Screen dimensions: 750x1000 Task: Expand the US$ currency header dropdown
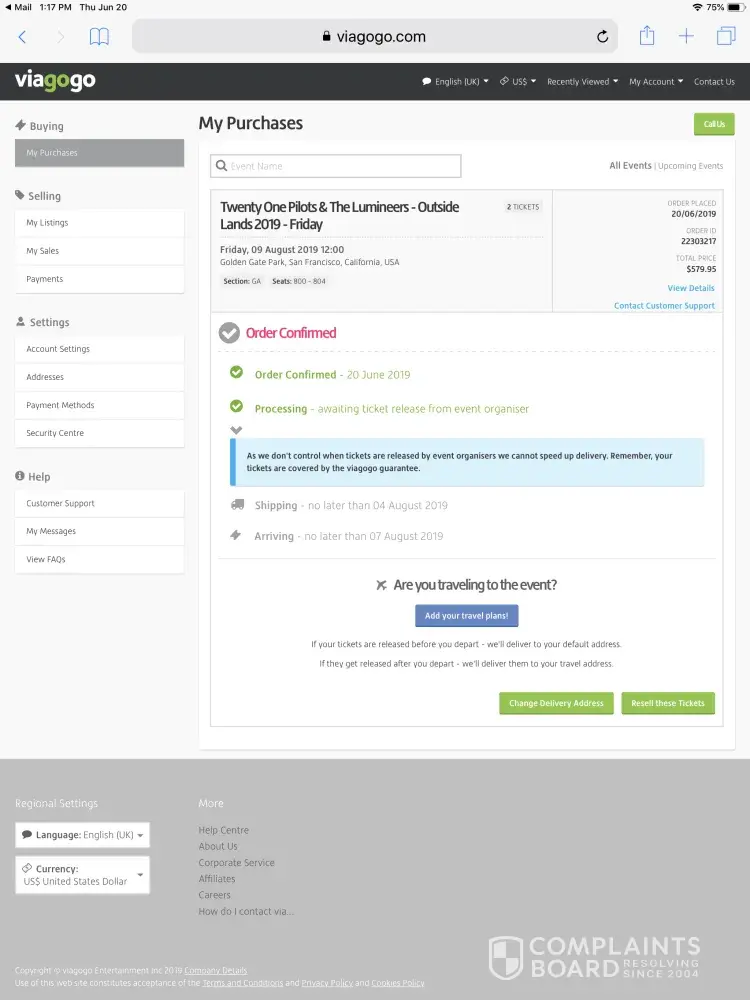[x=518, y=82]
